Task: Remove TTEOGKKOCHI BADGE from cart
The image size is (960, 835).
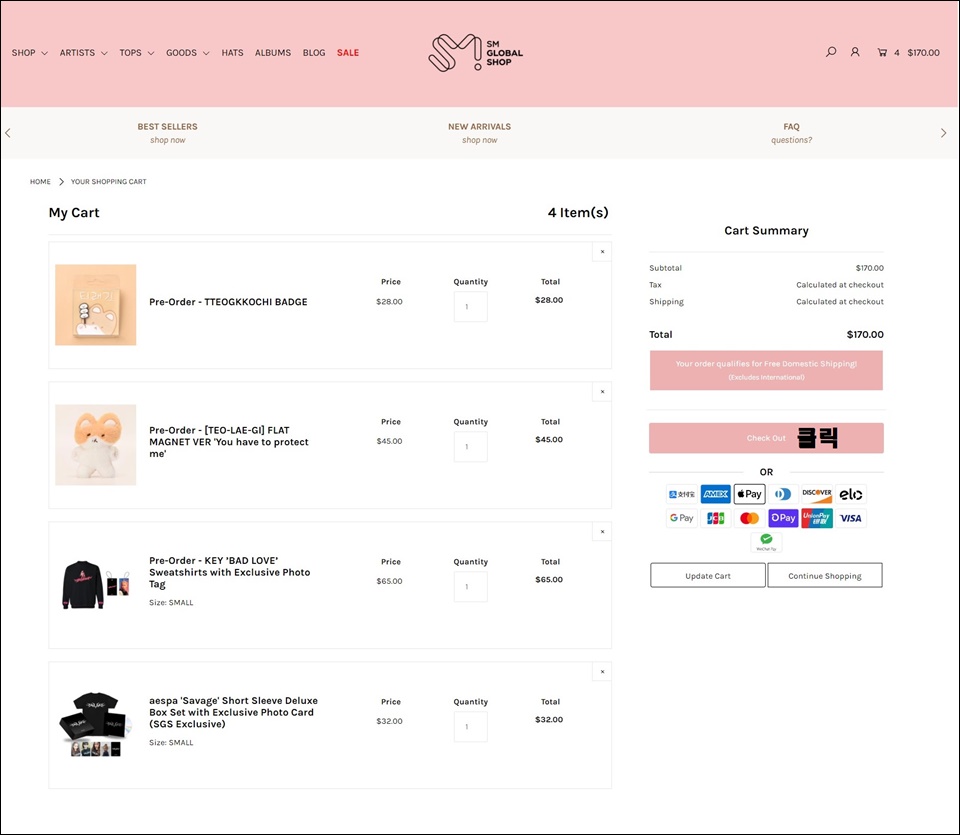Action: (602, 252)
